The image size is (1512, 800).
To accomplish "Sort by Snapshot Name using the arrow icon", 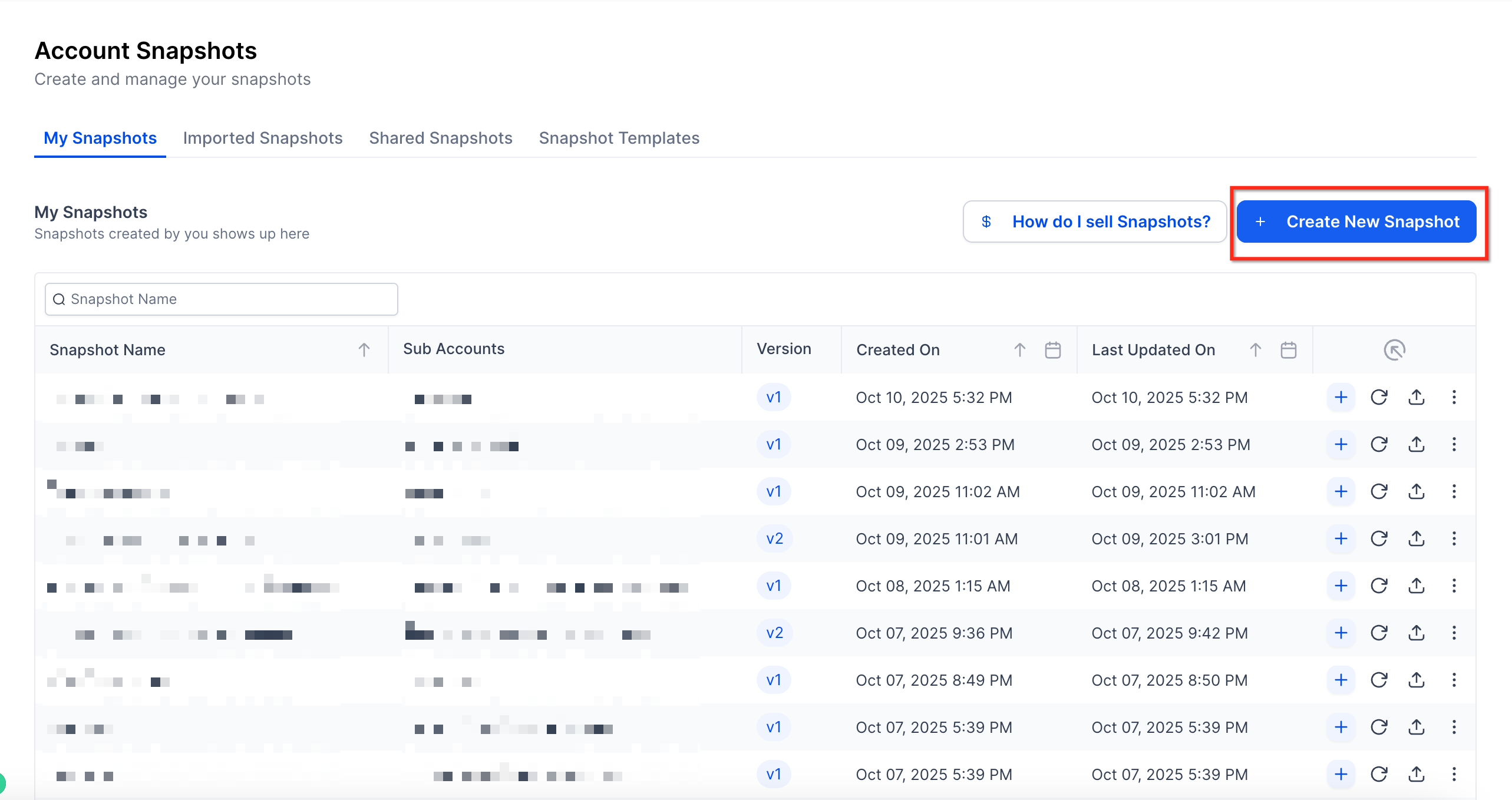I will 364,350.
